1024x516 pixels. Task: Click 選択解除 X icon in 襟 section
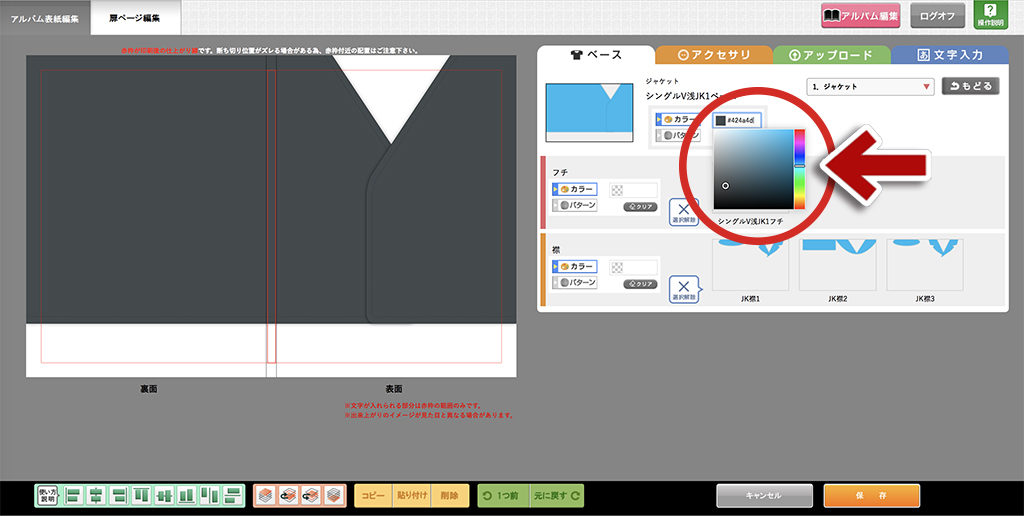(683, 289)
